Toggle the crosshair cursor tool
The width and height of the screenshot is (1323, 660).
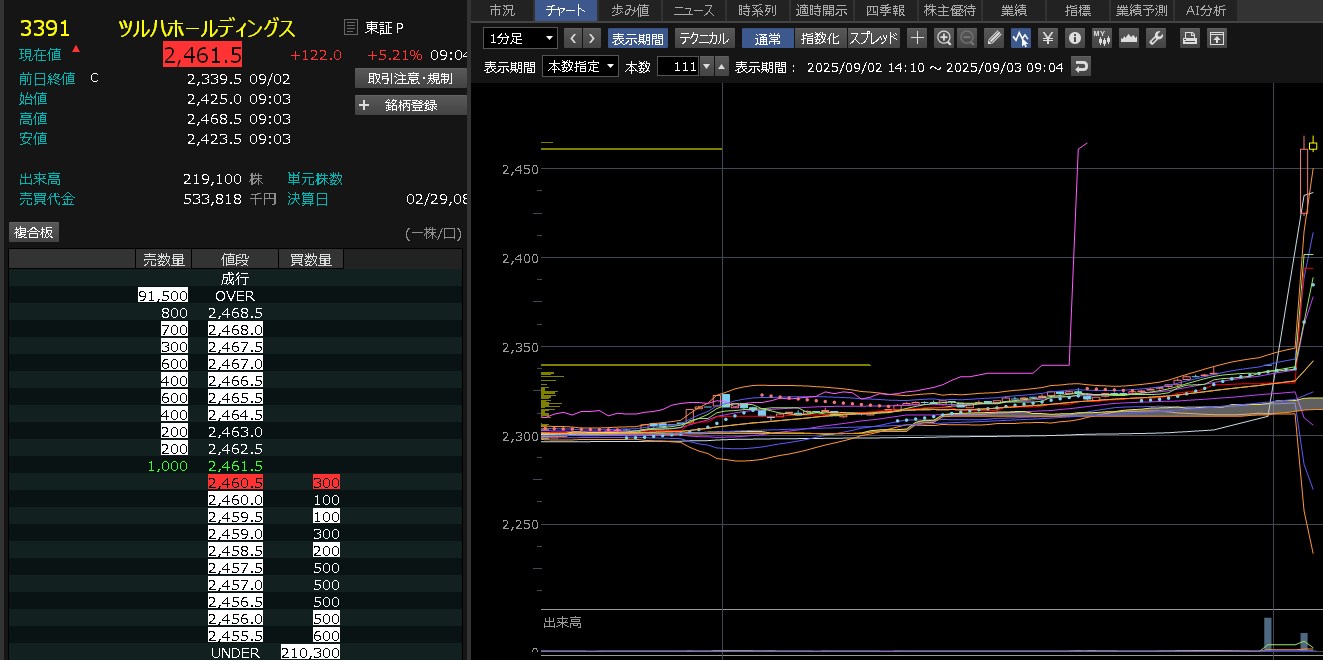pyautogui.click(x=917, y=38)
